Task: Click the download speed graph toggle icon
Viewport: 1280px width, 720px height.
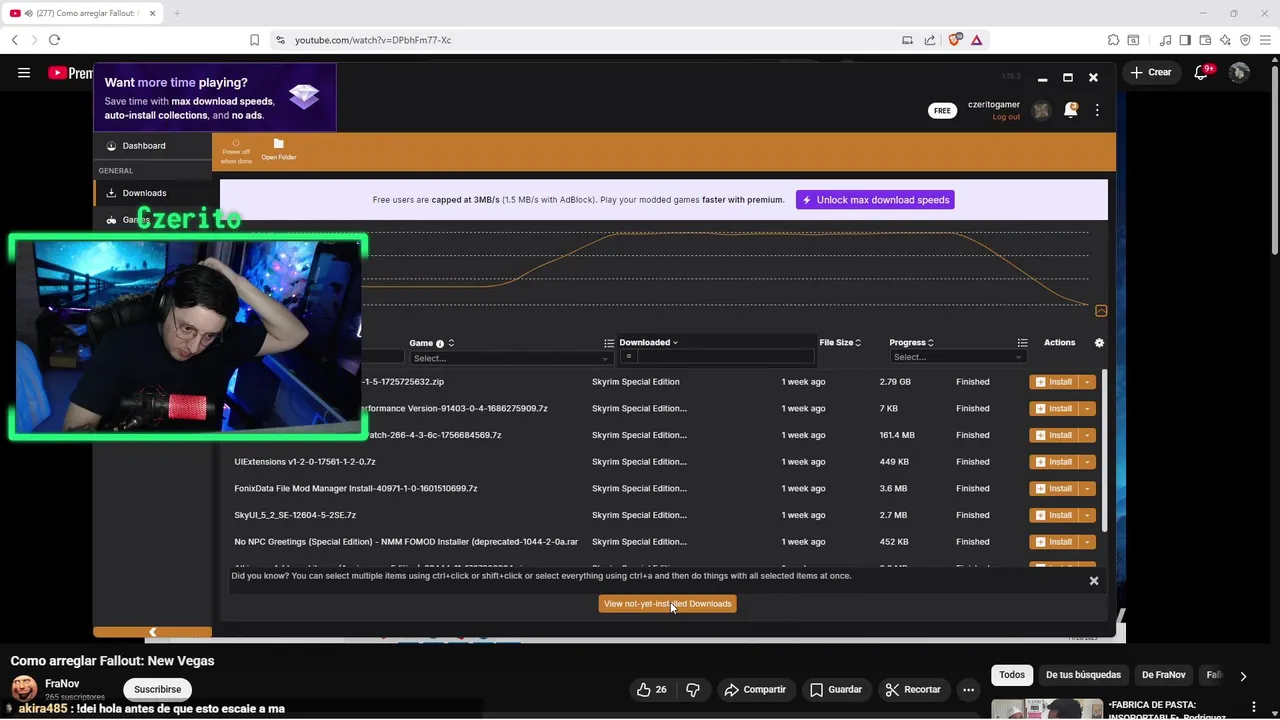Action: tap(1101, 311)
